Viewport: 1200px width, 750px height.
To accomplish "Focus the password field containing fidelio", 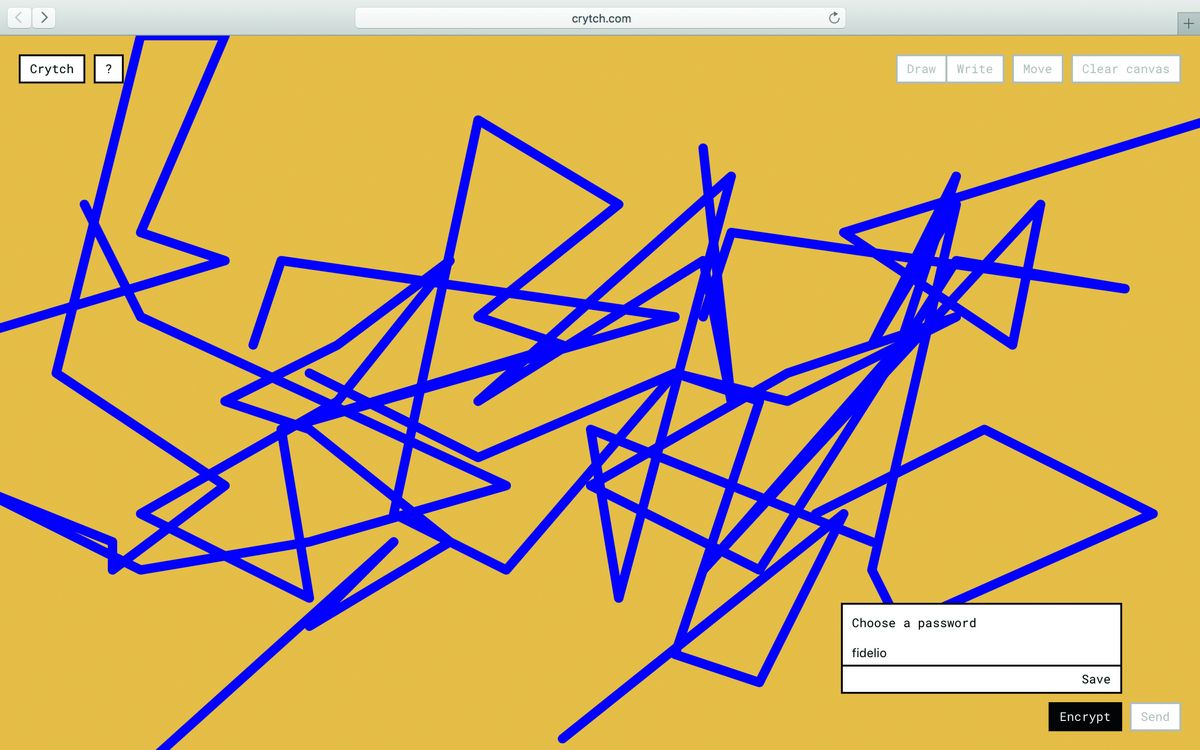I will point(980,653).
